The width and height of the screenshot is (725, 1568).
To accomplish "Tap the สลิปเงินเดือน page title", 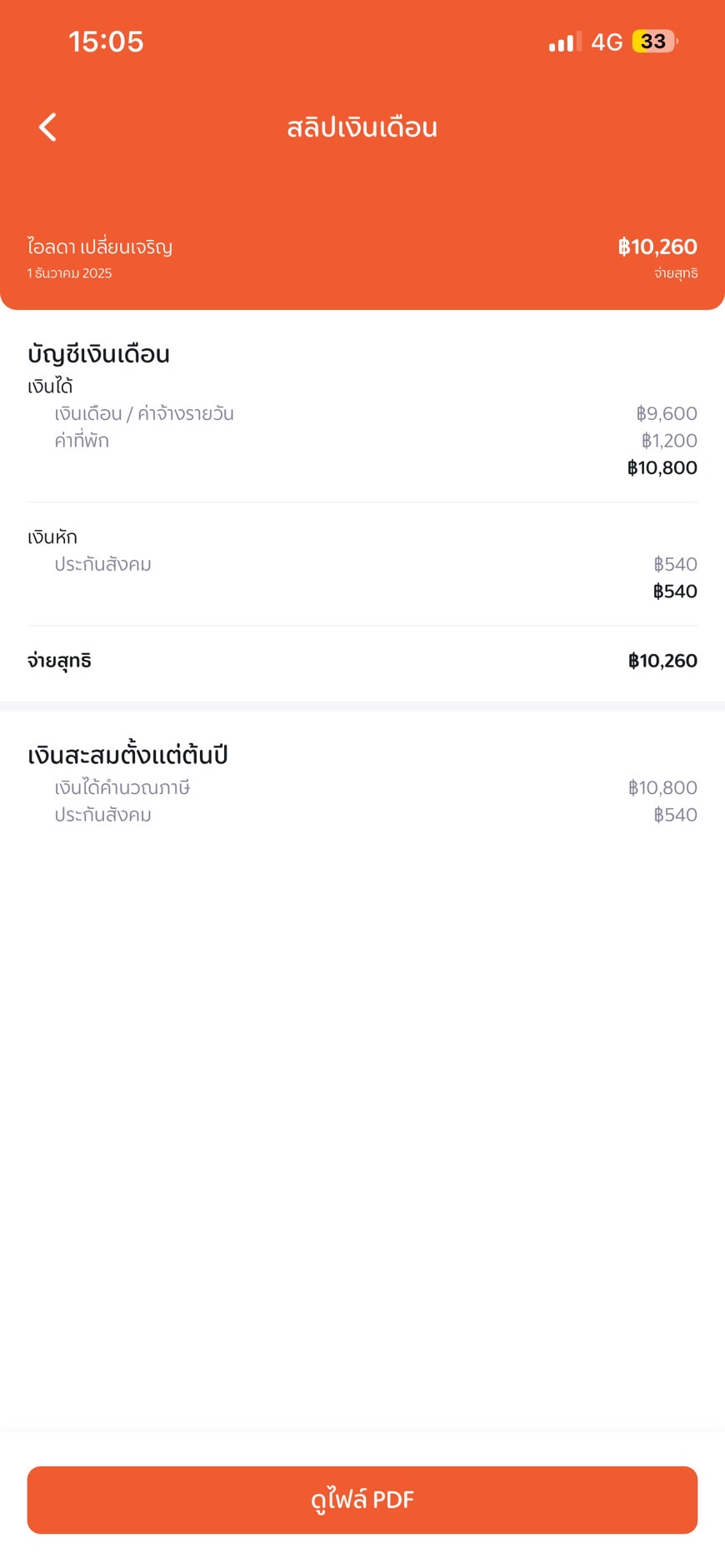I will pos(362,127).
